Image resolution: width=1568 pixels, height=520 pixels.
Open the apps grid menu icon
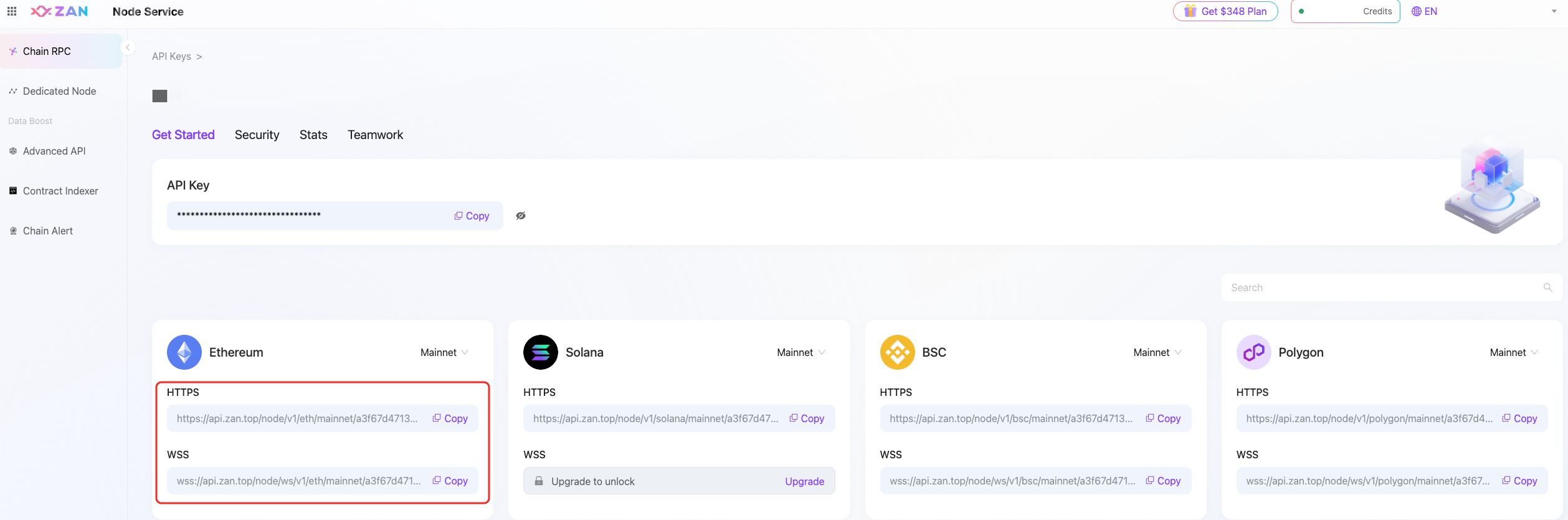[12, 11]
